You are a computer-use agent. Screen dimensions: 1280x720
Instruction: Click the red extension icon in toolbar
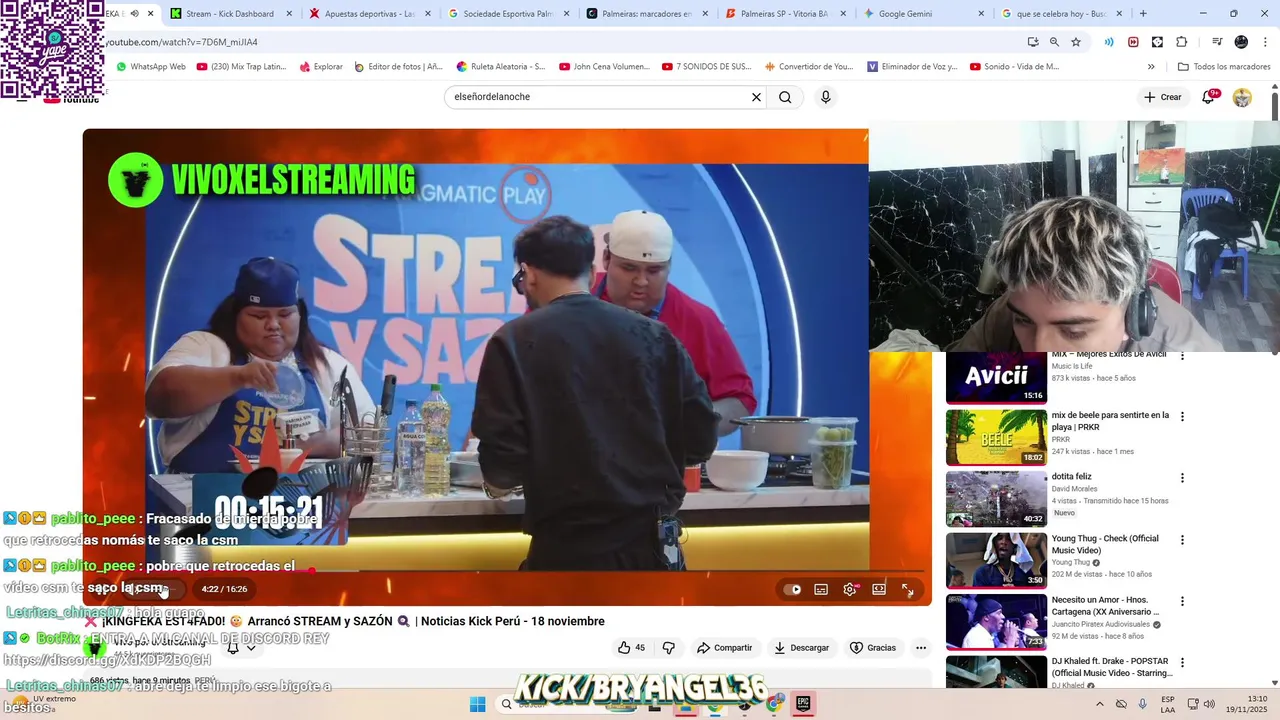pos(1133,42)
